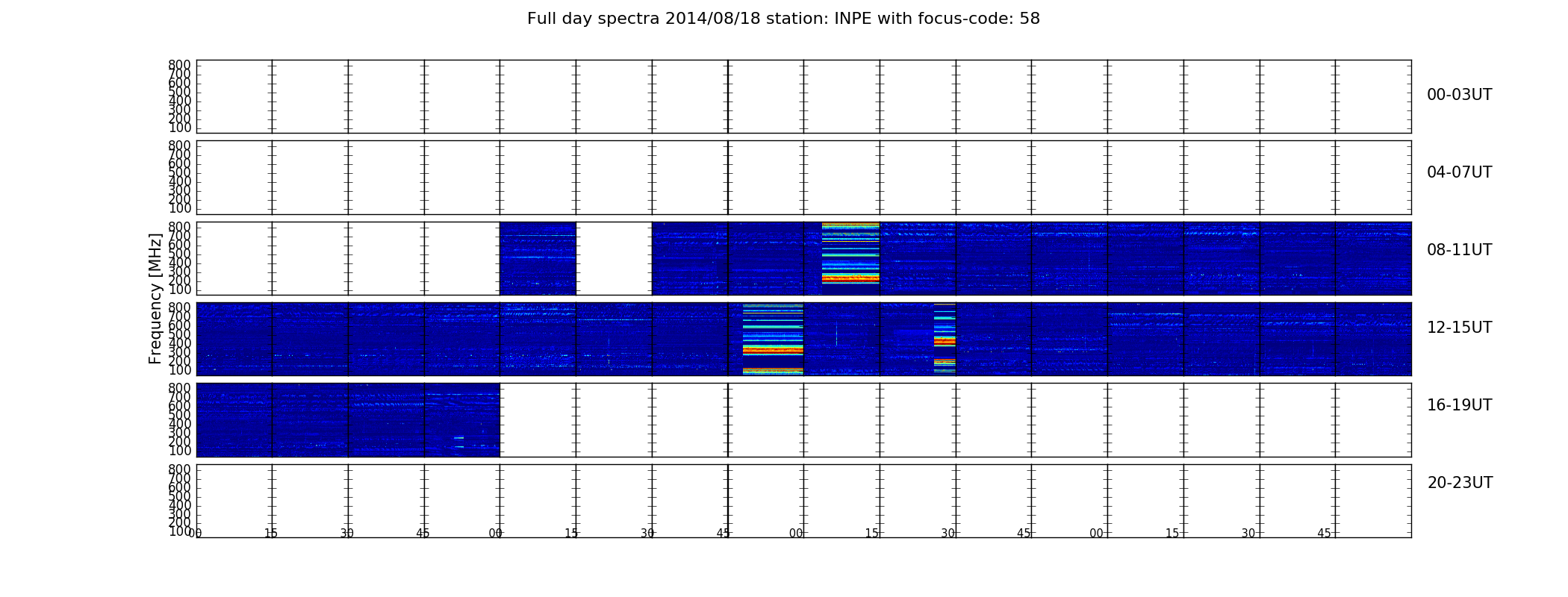Click the wide red-banded burst in 12-15UT spectrum
This screenshot has height=597, width=1568.
click(x=773, y=339)
